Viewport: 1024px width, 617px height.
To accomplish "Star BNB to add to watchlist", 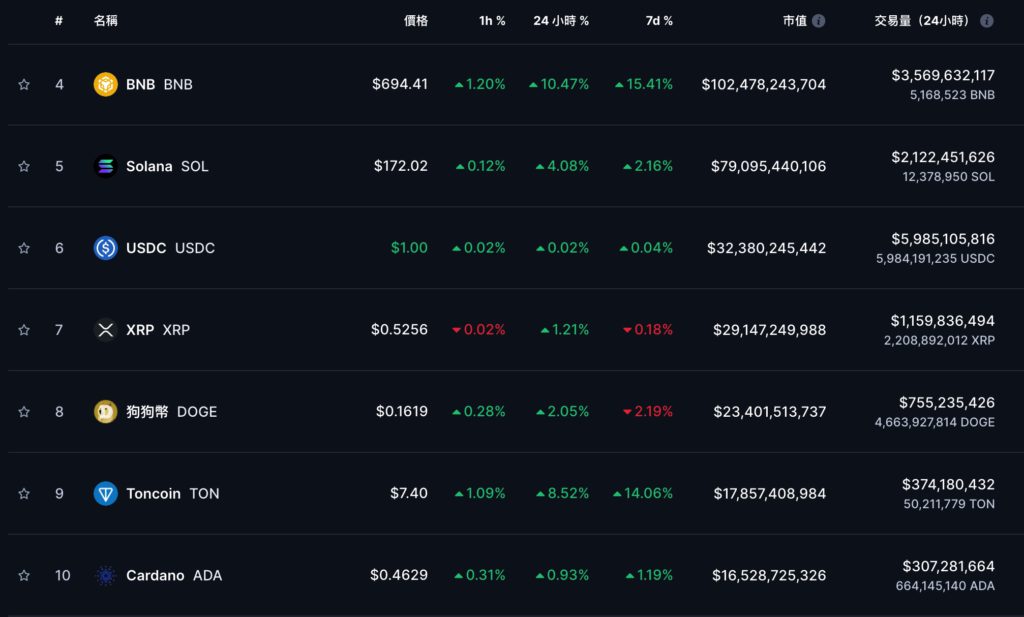I will click(24, 85).
